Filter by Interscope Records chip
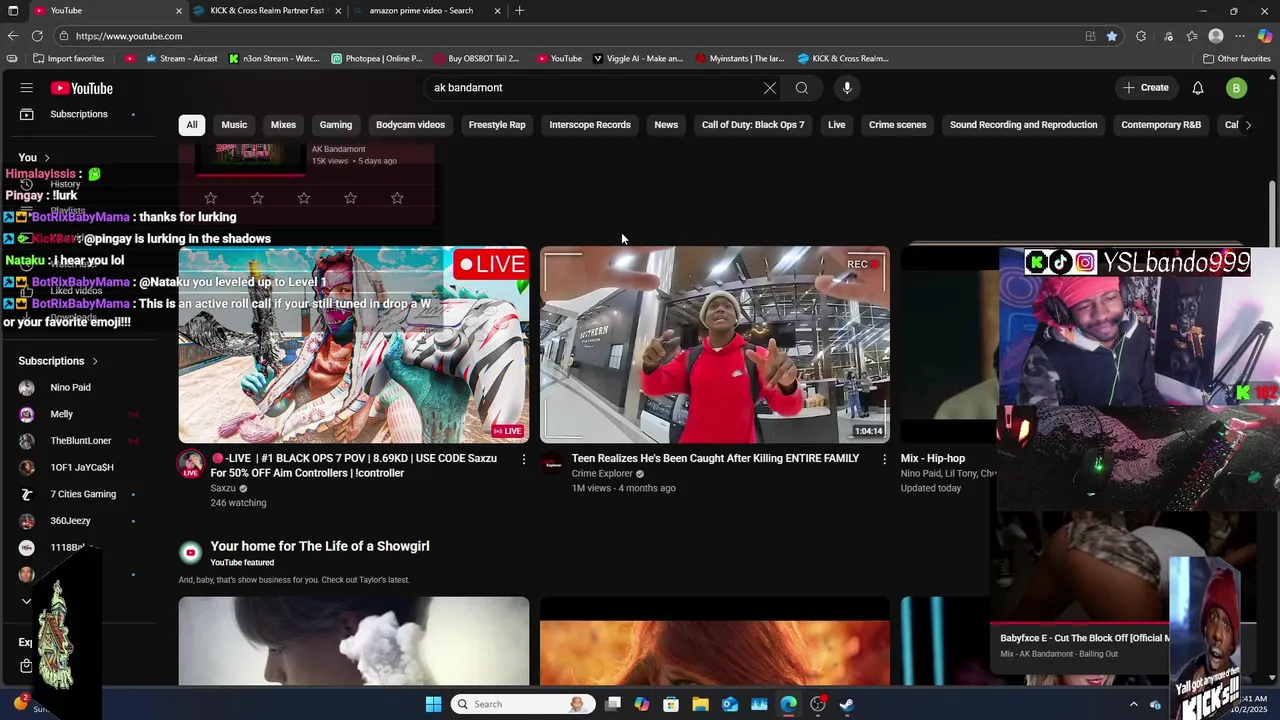Viewport: 1280px width, 720px height. [x=590, y=125]
